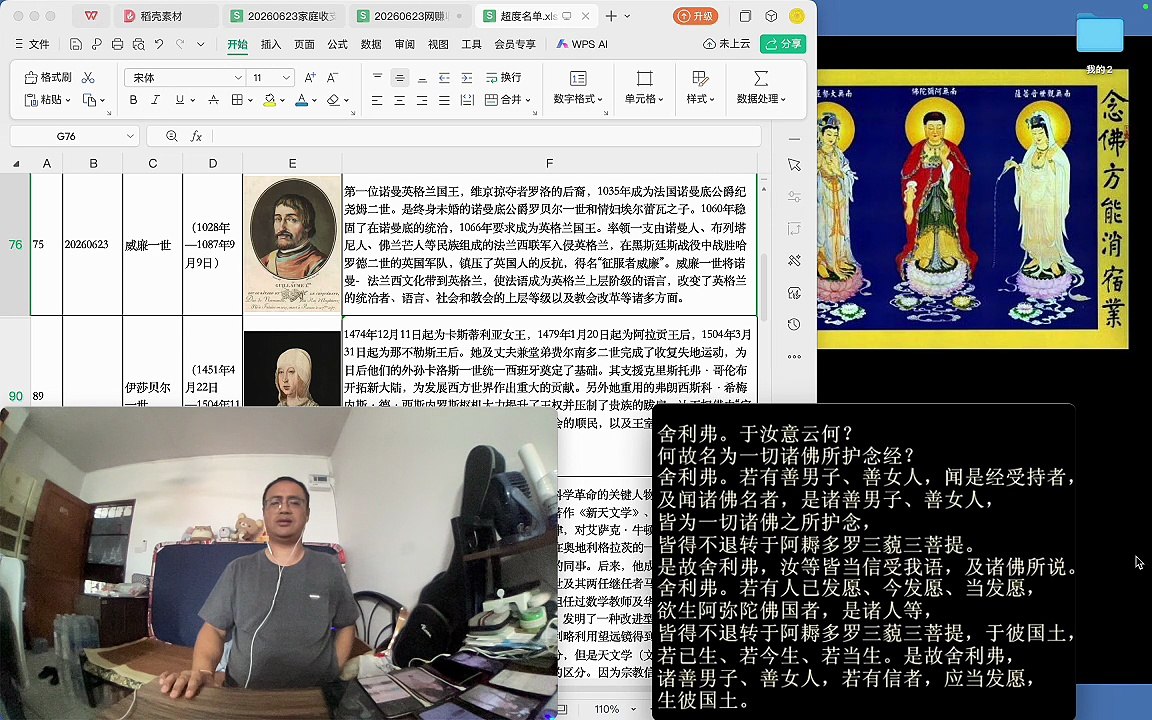The height and width of the screenshot is (720, 1152).
Task: Switch to the 公式 ribbon tab
Action: 337,44
